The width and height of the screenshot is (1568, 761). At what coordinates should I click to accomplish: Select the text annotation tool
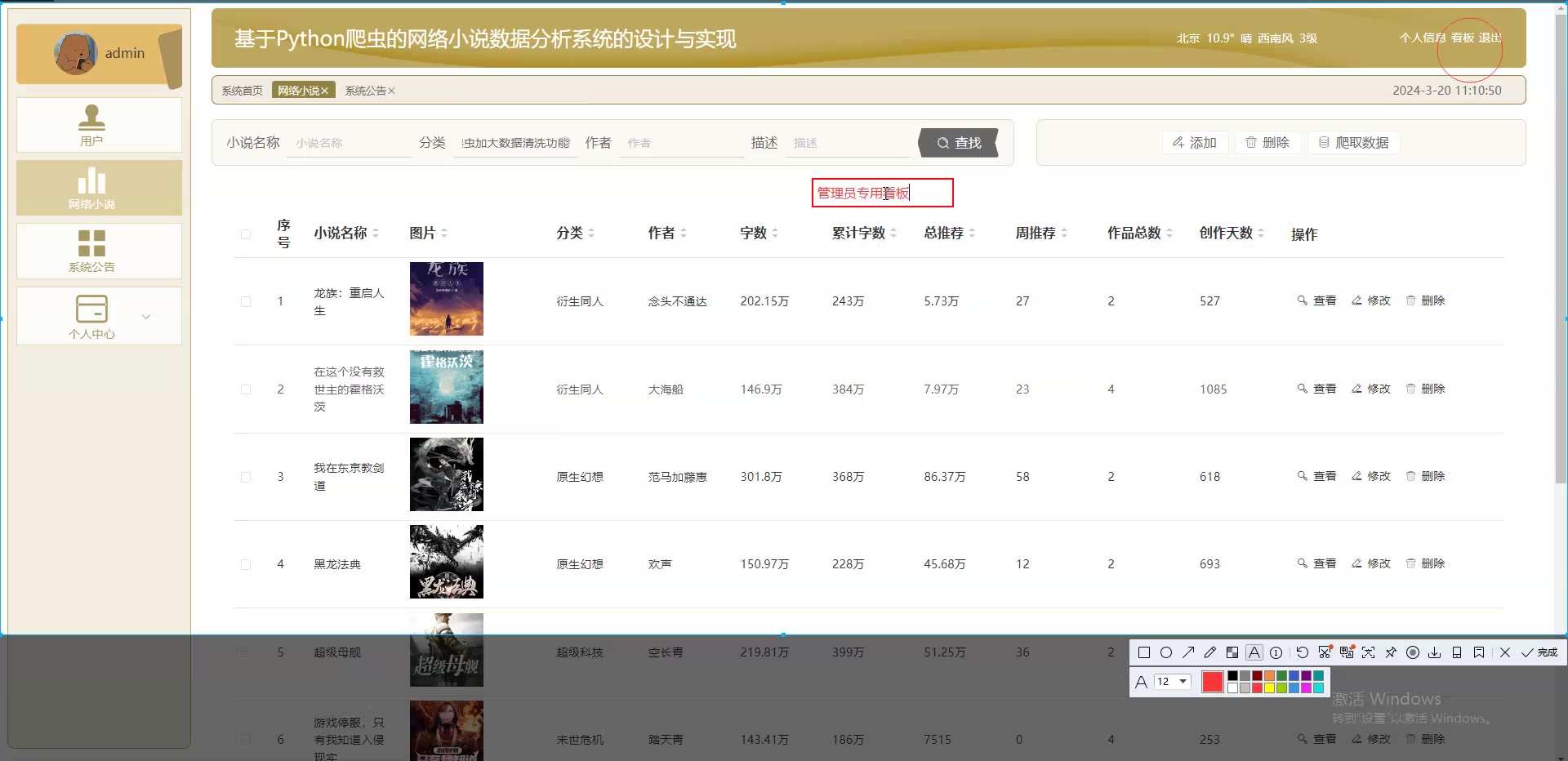[1254, 652]
